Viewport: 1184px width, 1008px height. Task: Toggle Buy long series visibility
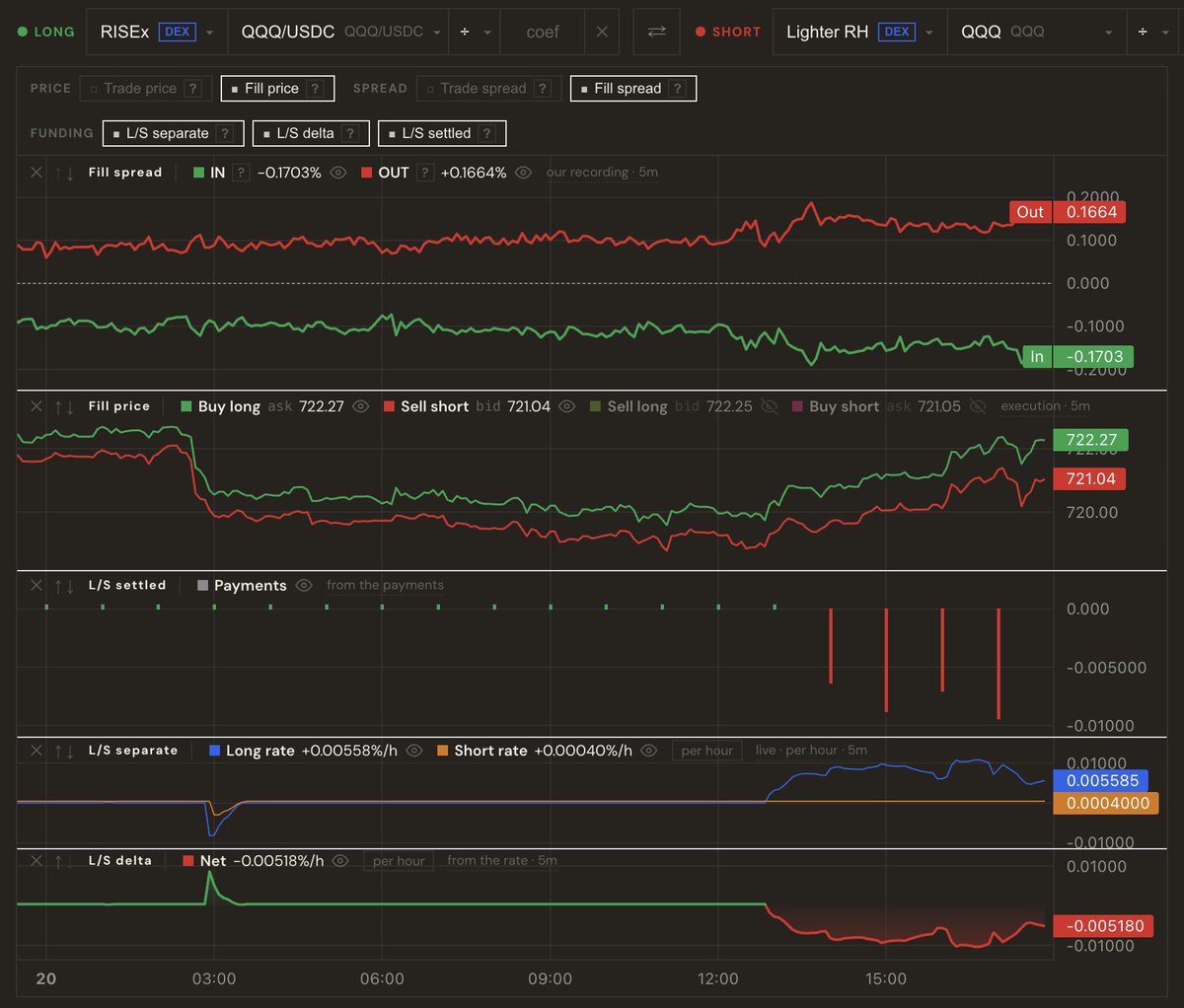tap(361, 406)
